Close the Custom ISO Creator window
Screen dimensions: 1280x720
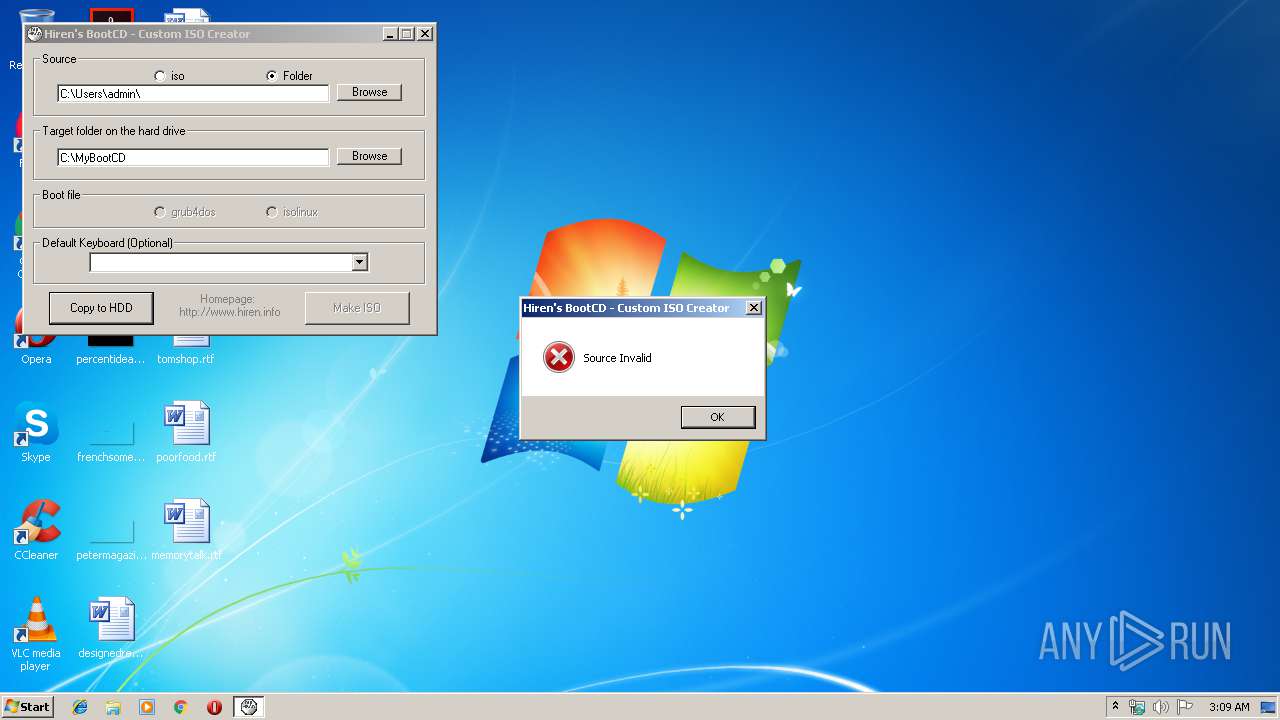pyautogui.click(x=425, y=34)
